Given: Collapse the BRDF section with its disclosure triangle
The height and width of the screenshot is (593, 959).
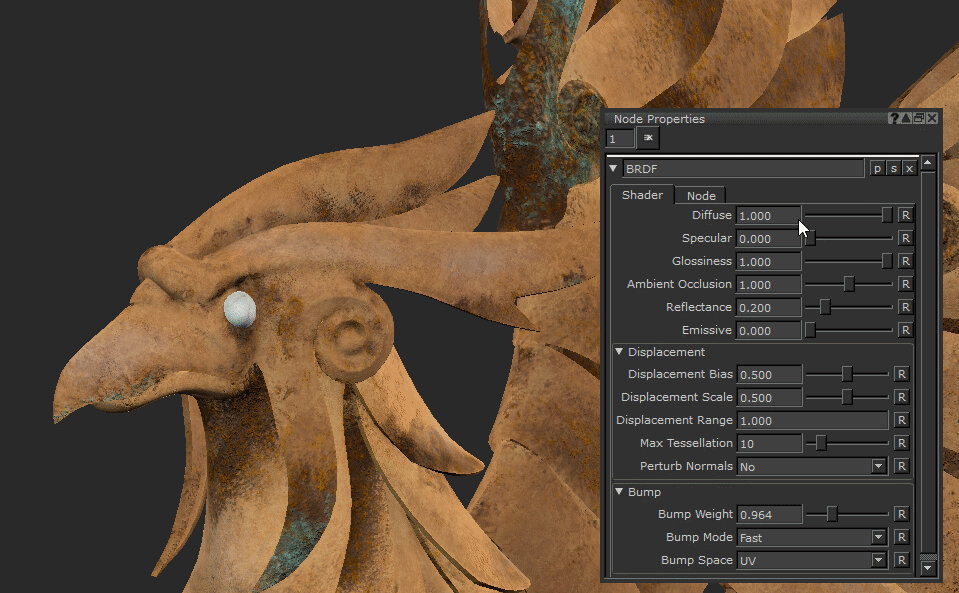Looking at the screenshot, I should pyautogui.click(x=613, y=168).
